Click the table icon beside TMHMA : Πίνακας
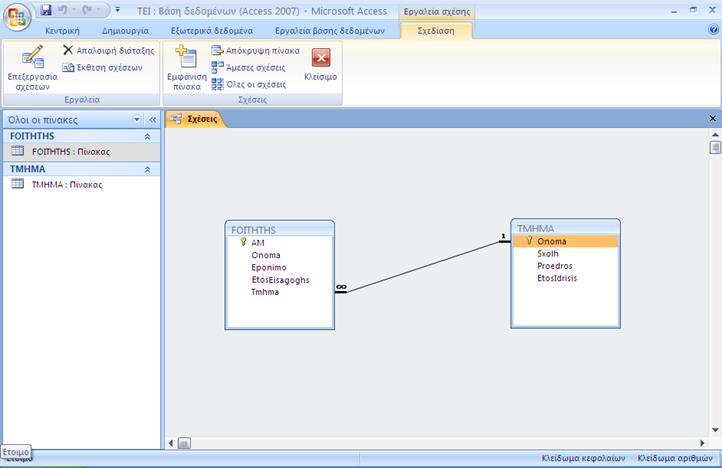Viewport: 722px width, 468px height. pos(17,184)
